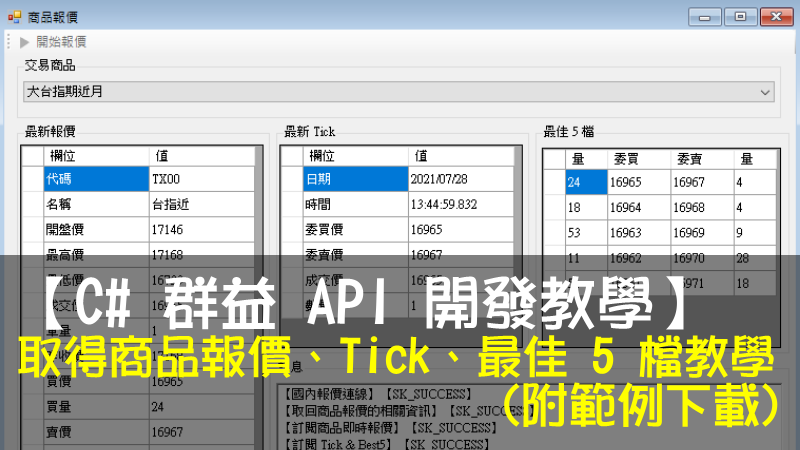Click the 最新報價 grid vertical scrollbar

[x=258, y=298]
